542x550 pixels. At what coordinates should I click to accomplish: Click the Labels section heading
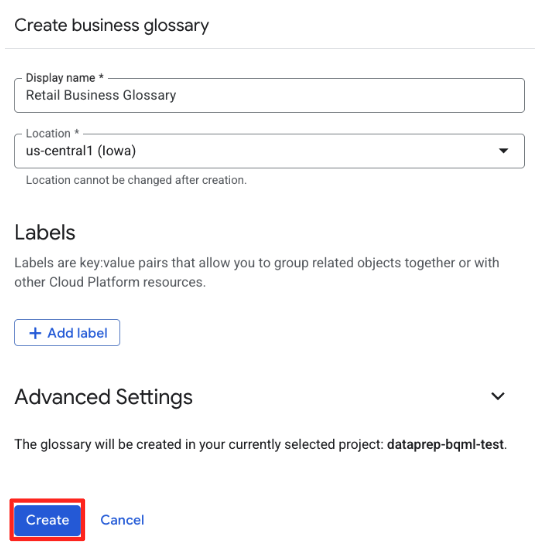pyautogui.click(x=45, y=232)
